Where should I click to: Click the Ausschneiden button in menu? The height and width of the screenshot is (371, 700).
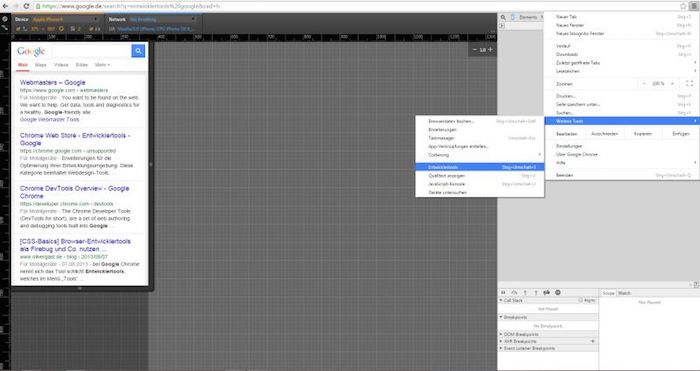click(604, 134)
